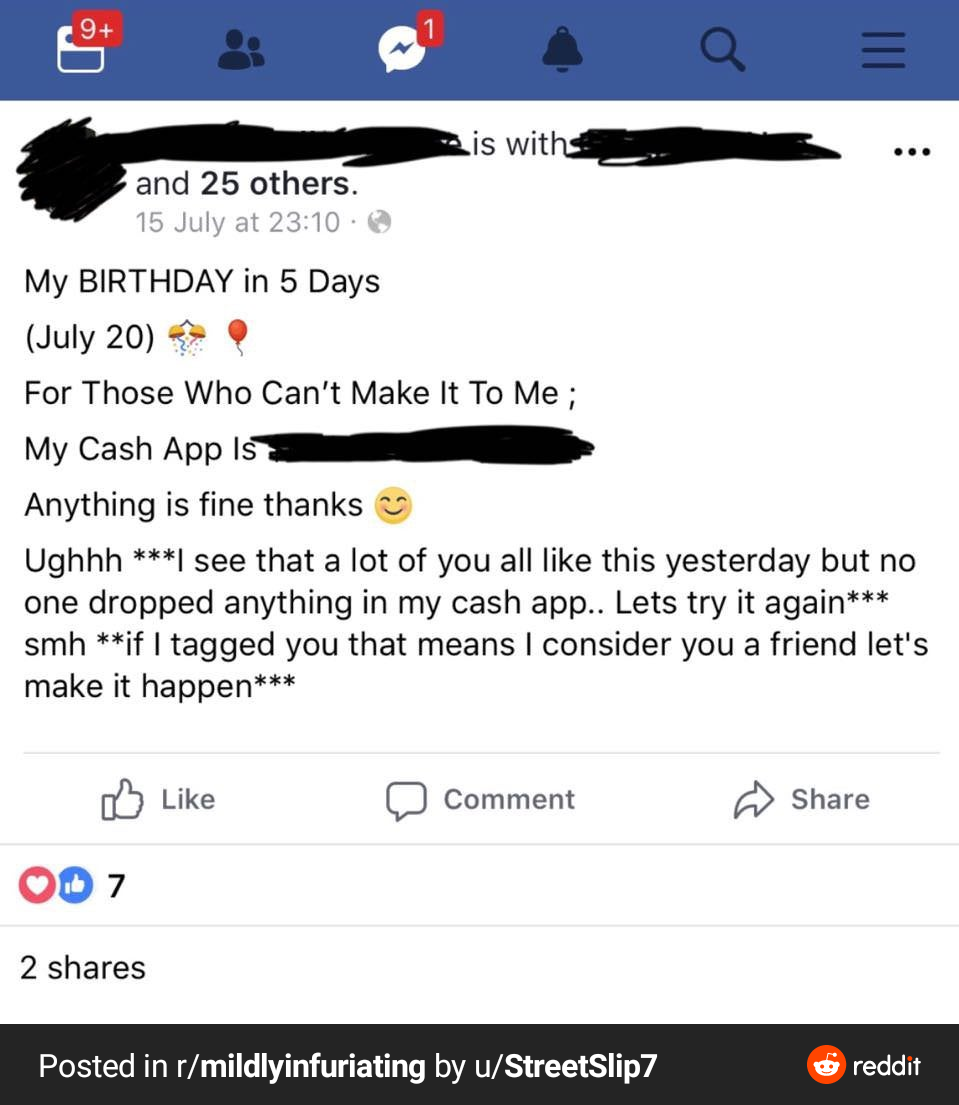This screenshot has height=1105, width=959.
Task: Click the share arrow icon
Action: (752, 800)
